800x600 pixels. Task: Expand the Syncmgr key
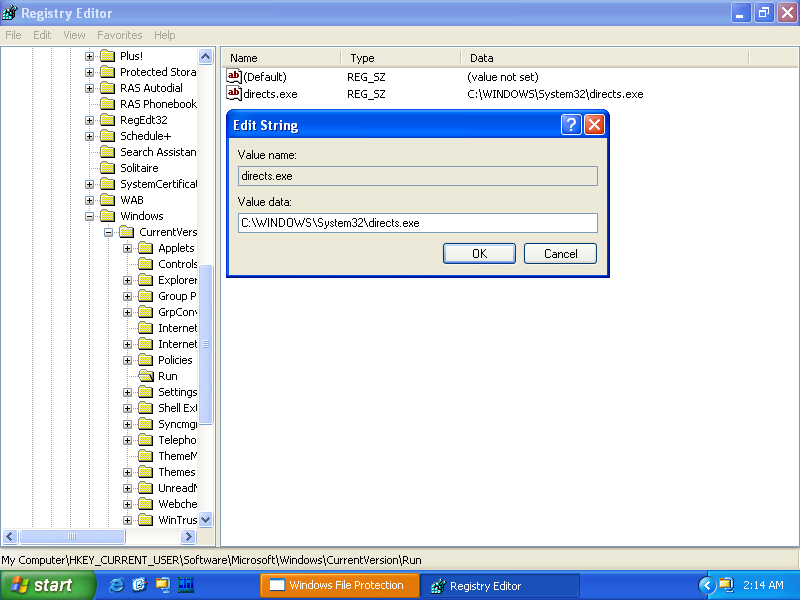pyautogui.click(x=128, y=424)
